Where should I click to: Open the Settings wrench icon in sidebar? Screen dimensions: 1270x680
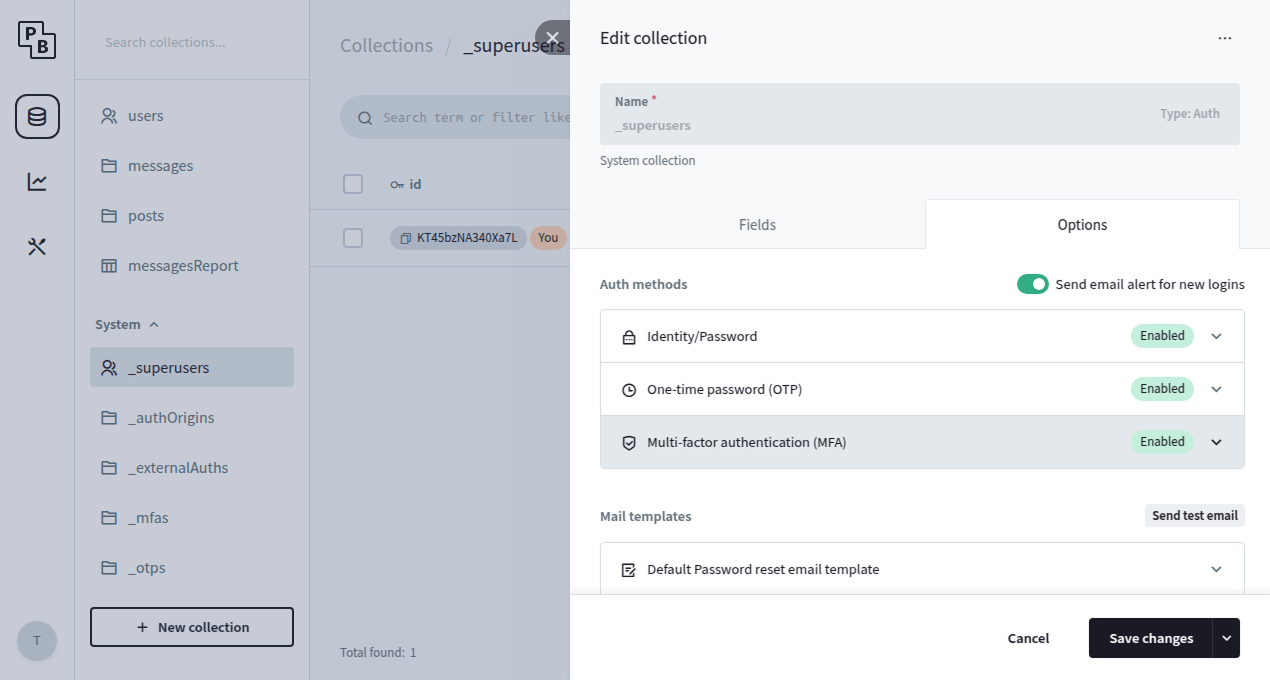[37, 246]
